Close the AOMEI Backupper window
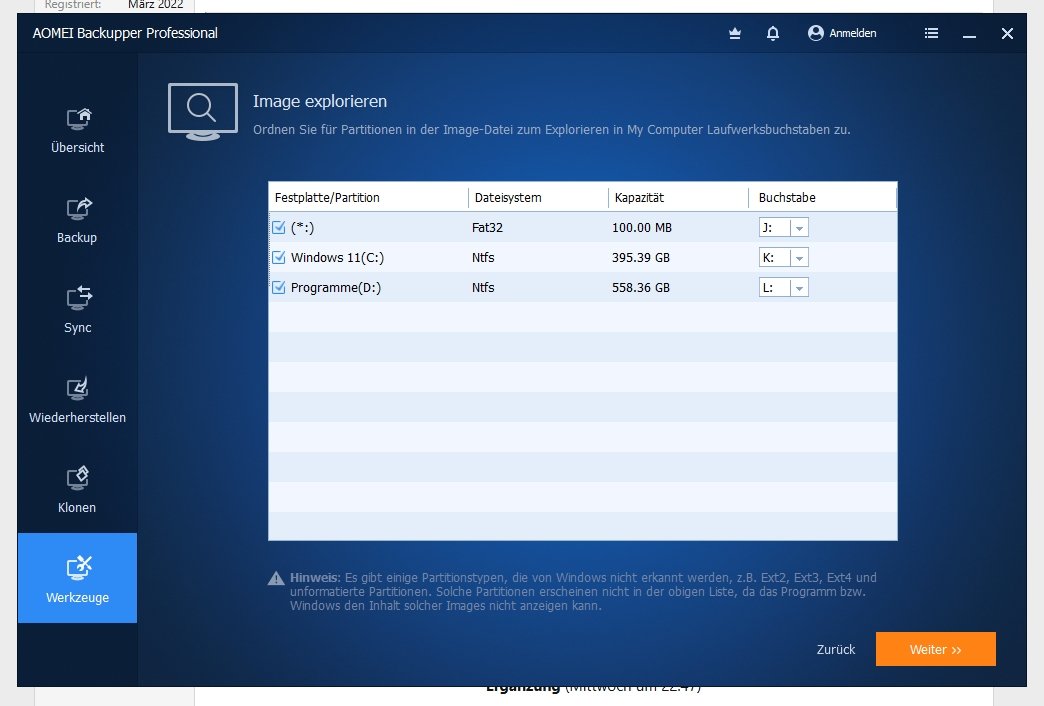Screen dimensions: 1044x706 pos(1007,33)
